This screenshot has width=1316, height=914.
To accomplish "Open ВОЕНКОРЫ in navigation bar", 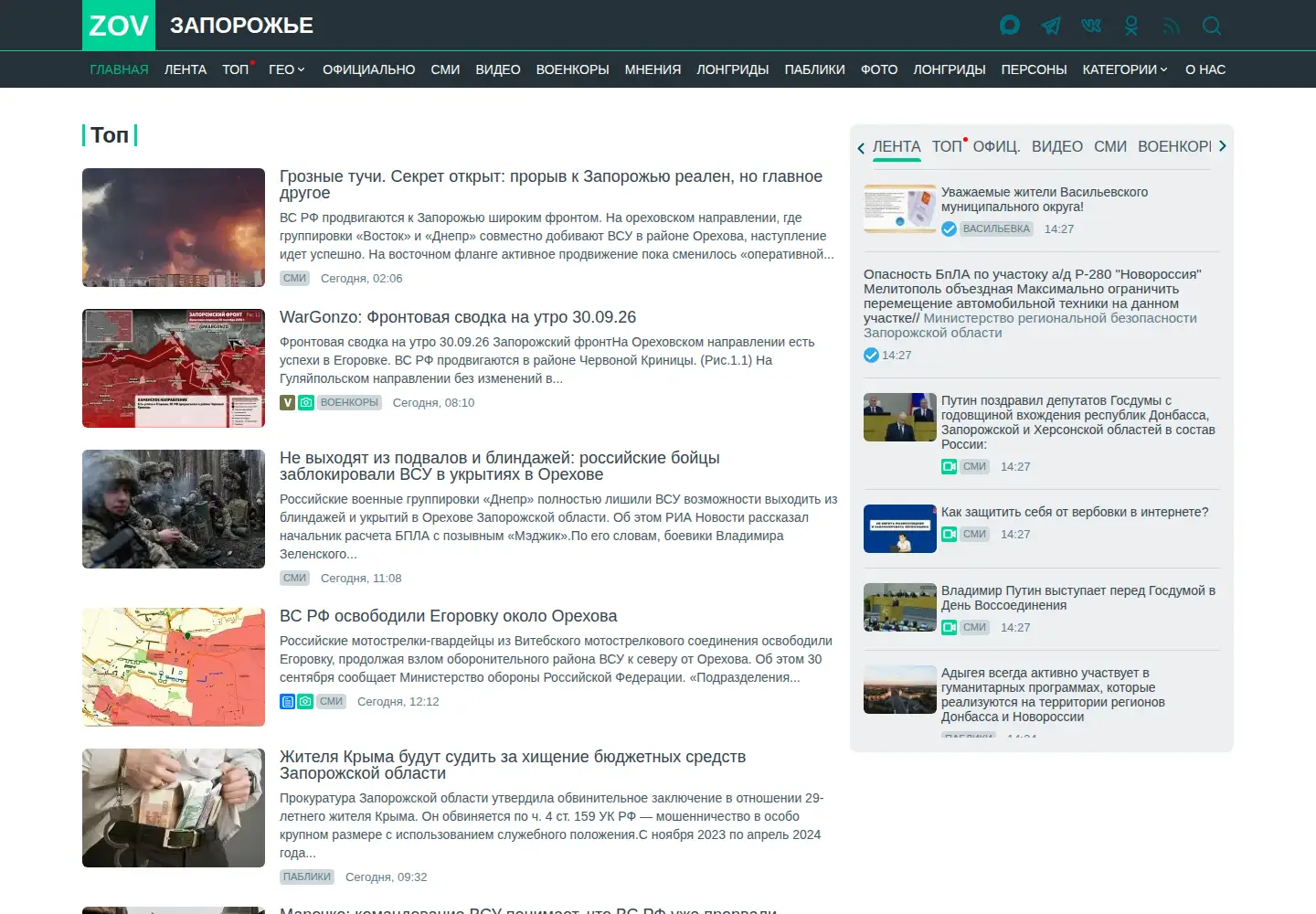I will pos(572,69).
